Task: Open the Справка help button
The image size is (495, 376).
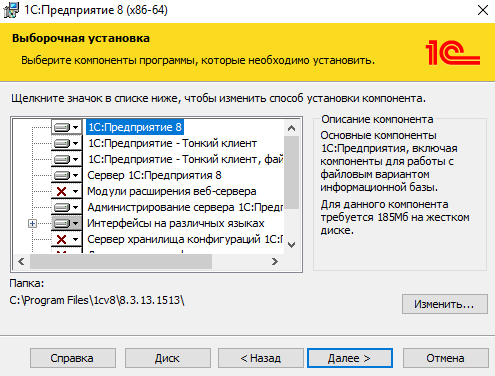Action: point(73,358)
